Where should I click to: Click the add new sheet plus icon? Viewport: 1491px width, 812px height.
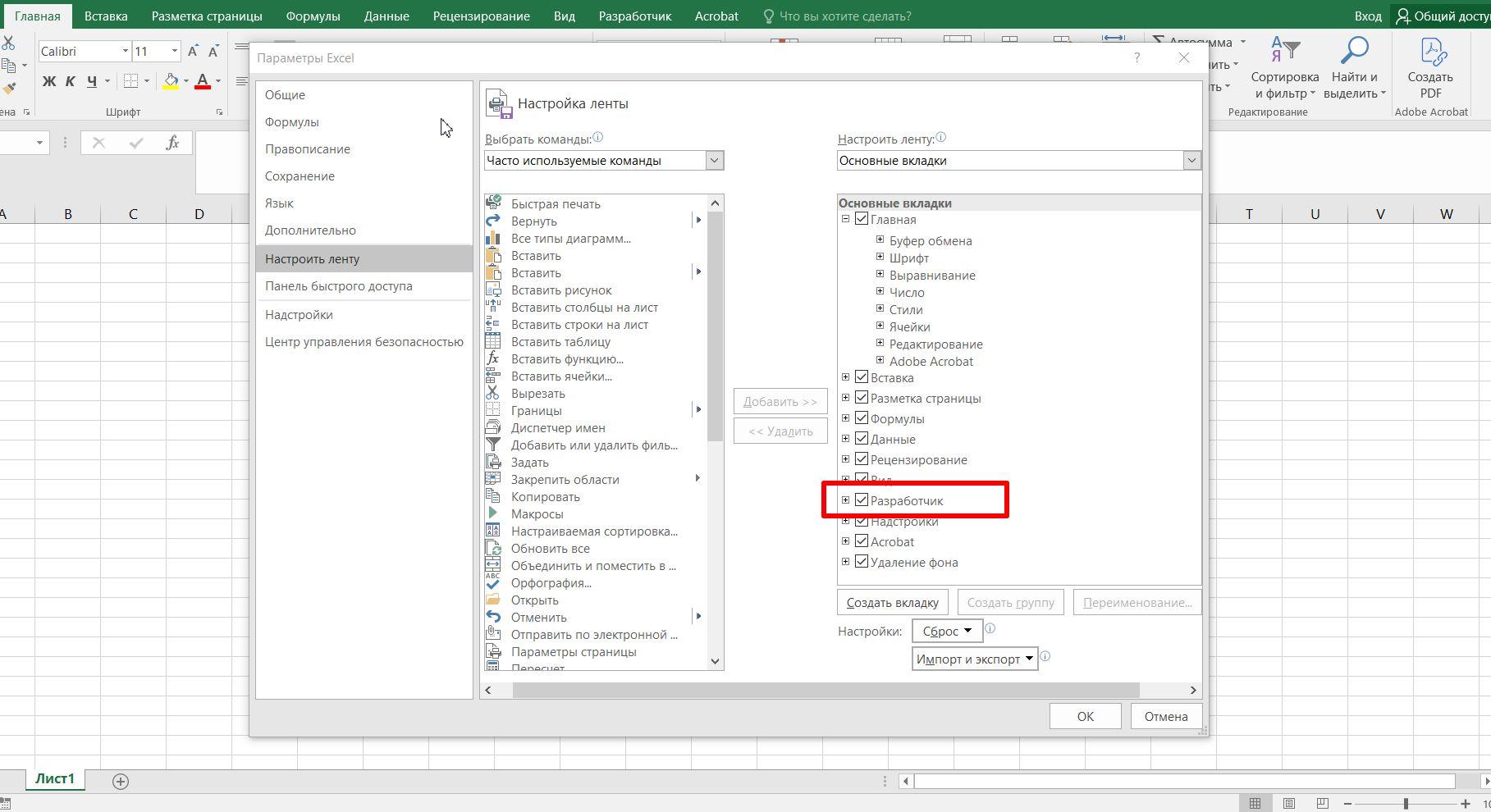(x=121, y=782)
